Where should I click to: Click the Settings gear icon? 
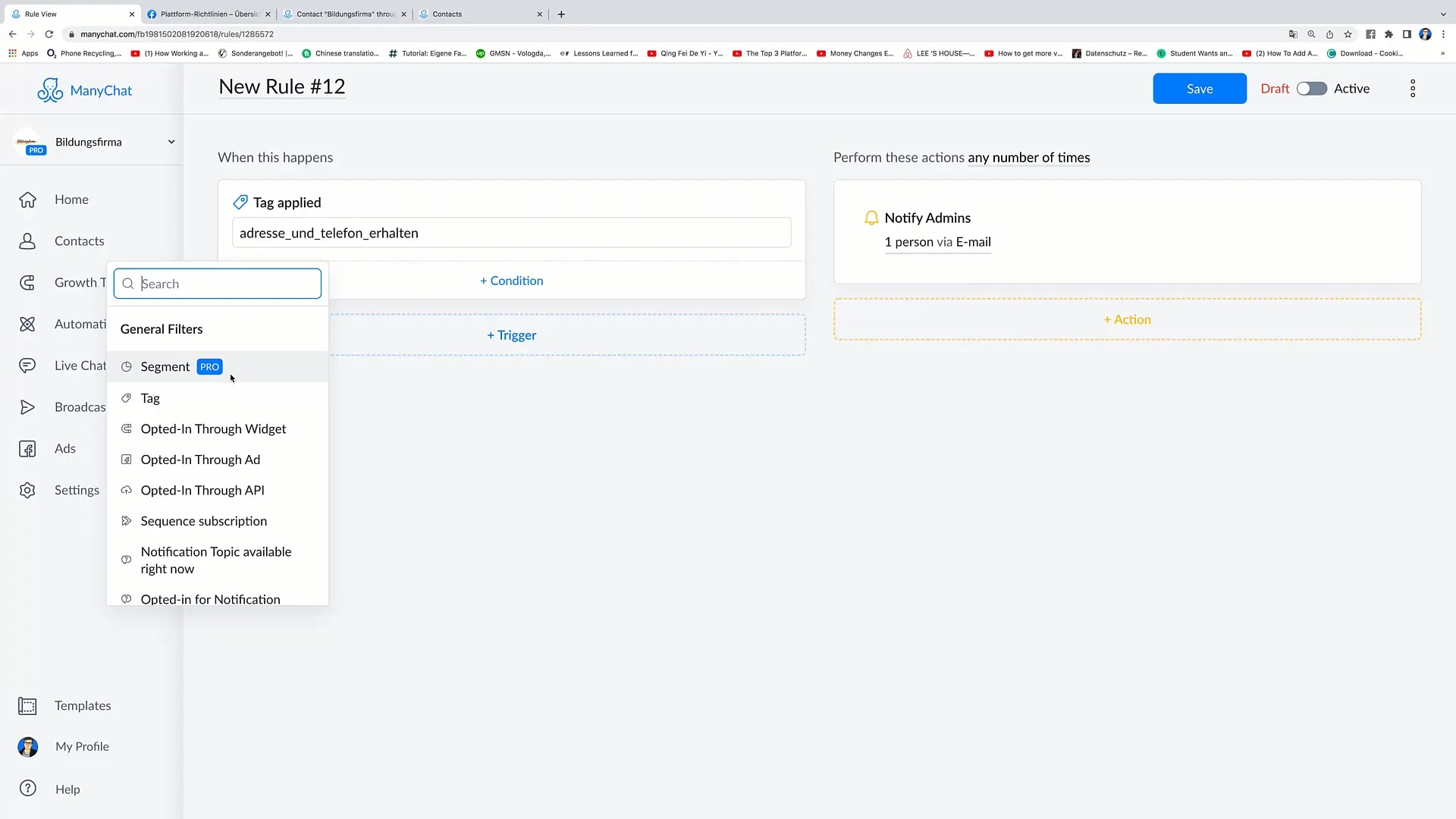(27, 490)
